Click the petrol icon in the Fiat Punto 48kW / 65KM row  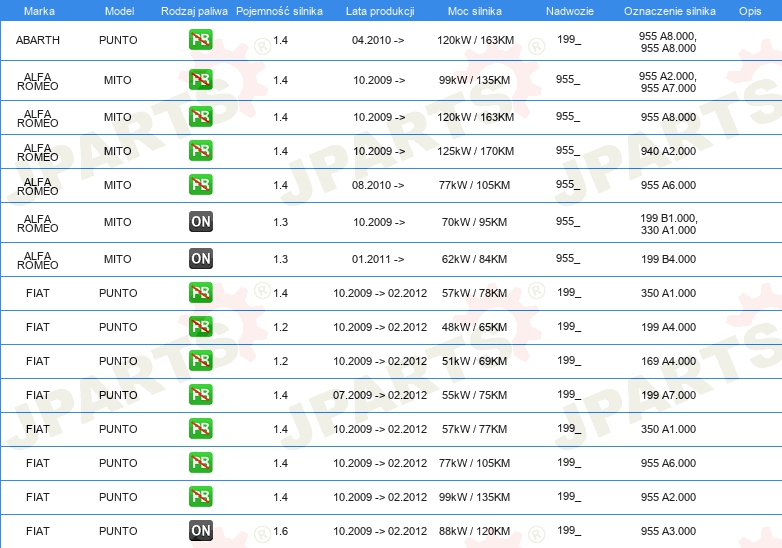click(x=201, y=327)
